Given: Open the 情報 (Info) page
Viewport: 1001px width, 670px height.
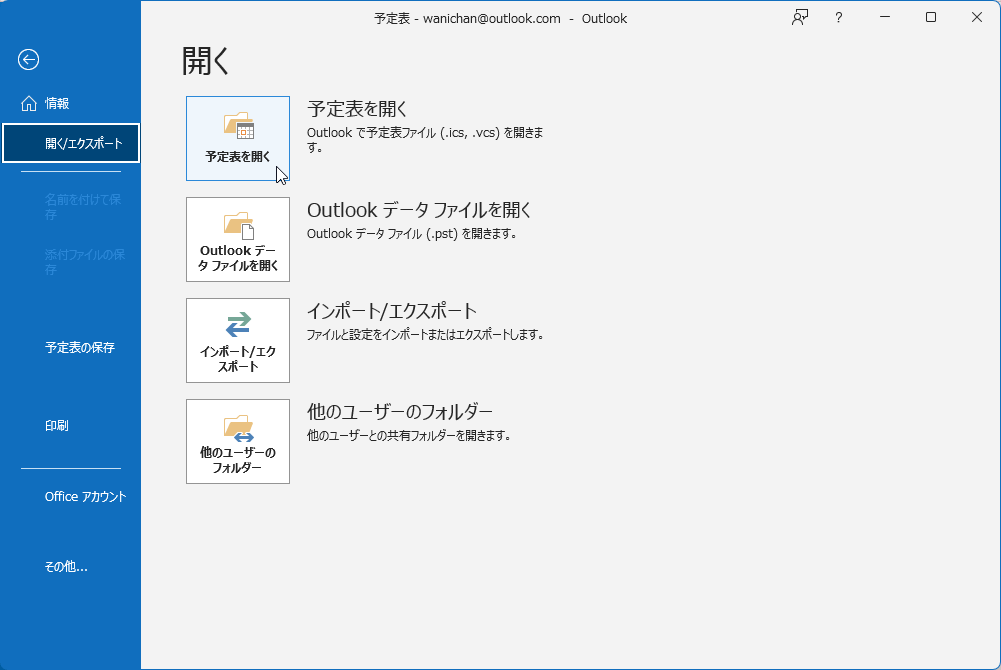Looking at the screenshot, I should (x=70, y=103).
